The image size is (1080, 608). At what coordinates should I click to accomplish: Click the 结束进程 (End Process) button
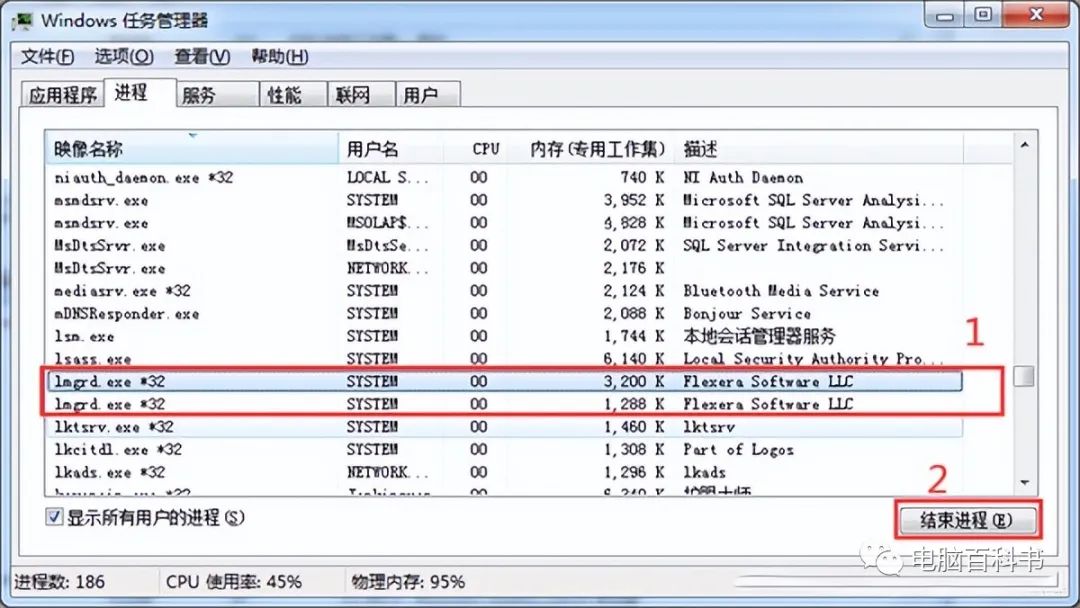pyautogui.click(x=968, y=519)
